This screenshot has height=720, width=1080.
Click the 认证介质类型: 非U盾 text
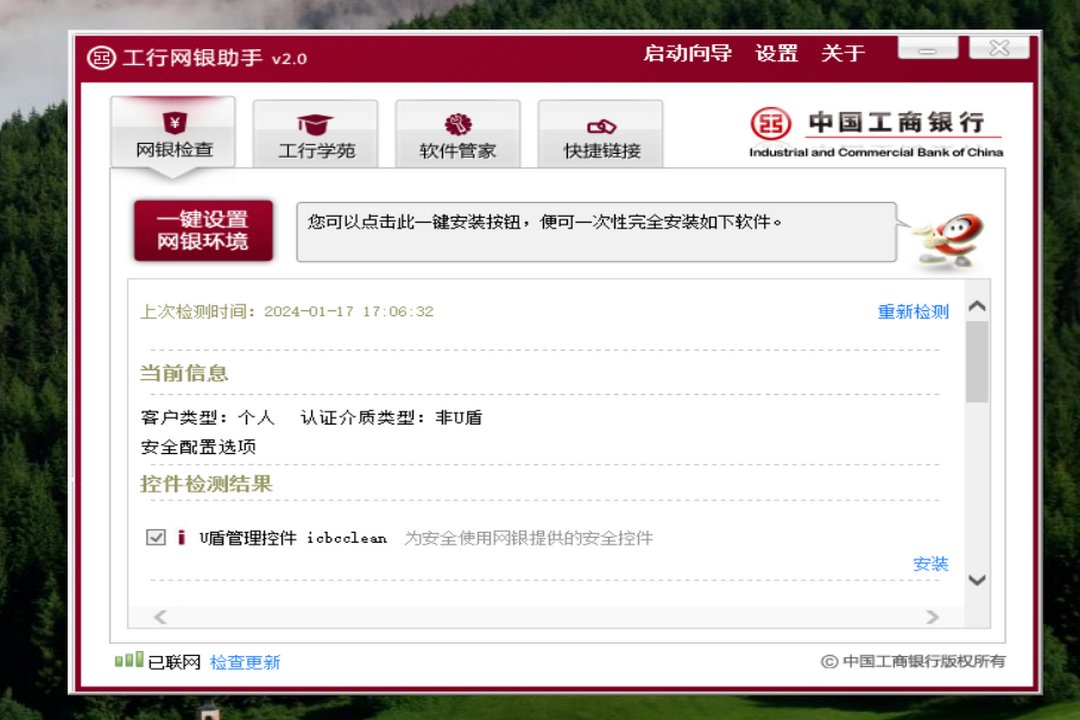point(391,418)
